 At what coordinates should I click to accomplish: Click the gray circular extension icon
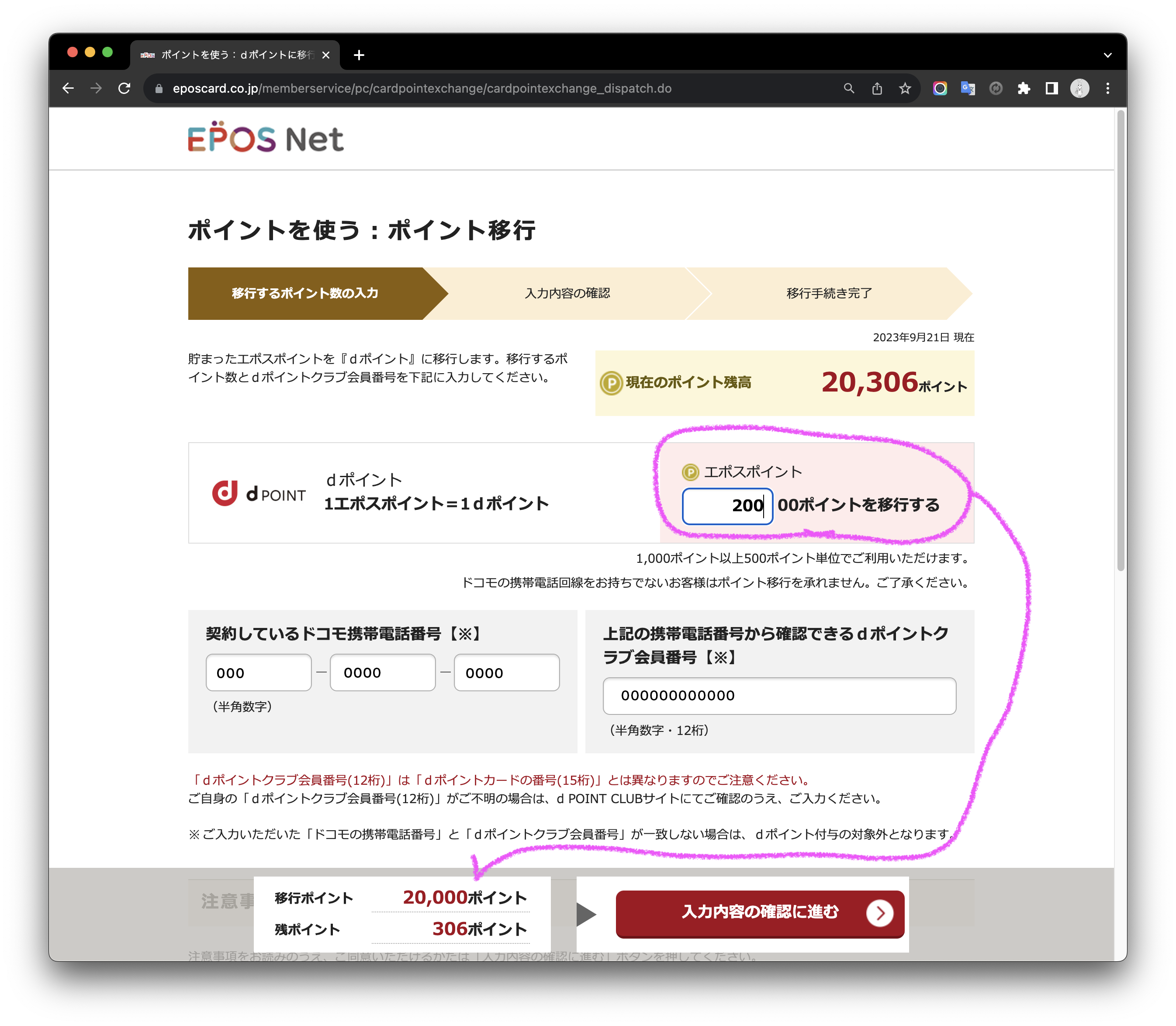[x=996, y=88]
